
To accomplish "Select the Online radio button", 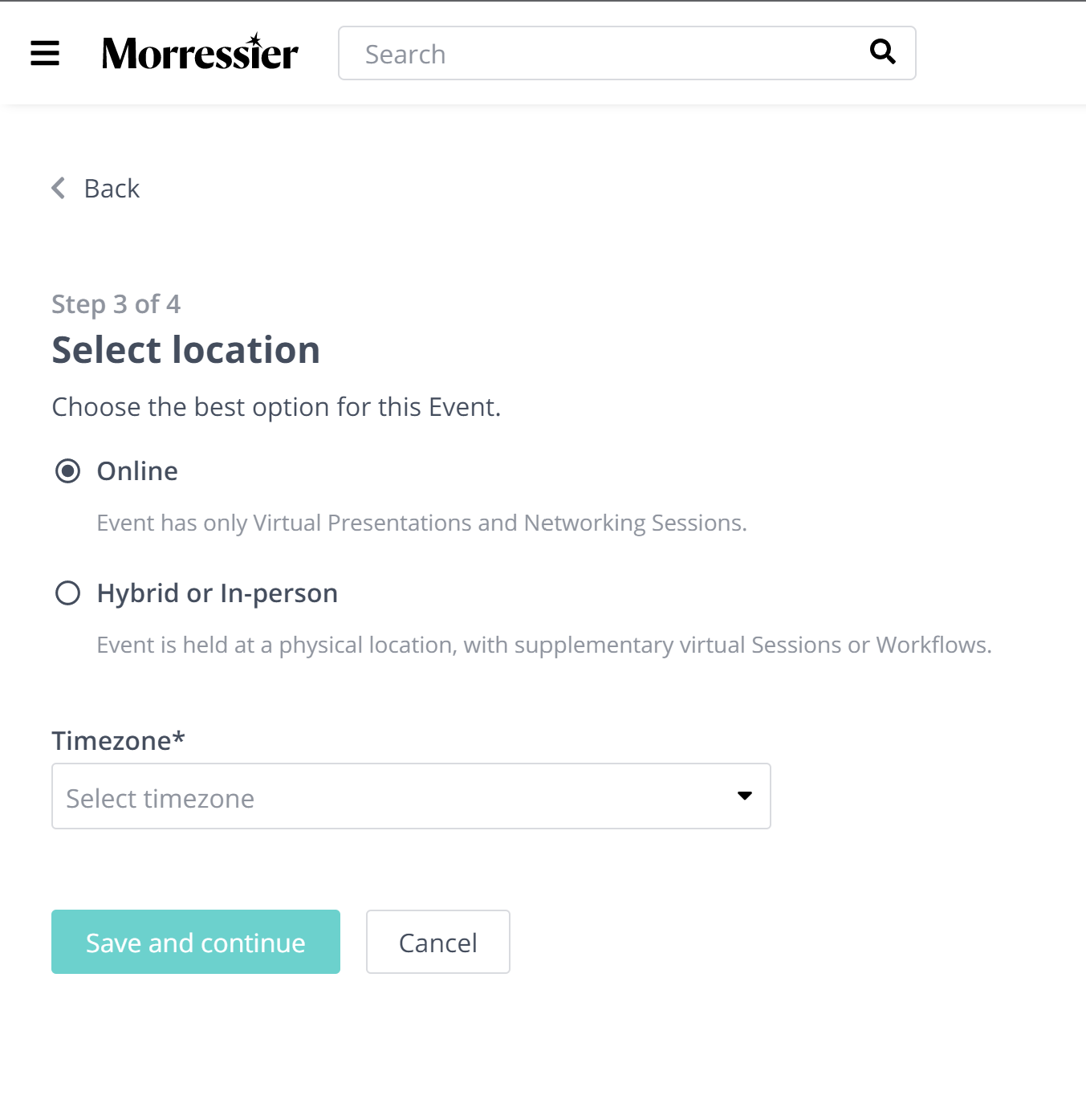I will click(x=68, y=470).
